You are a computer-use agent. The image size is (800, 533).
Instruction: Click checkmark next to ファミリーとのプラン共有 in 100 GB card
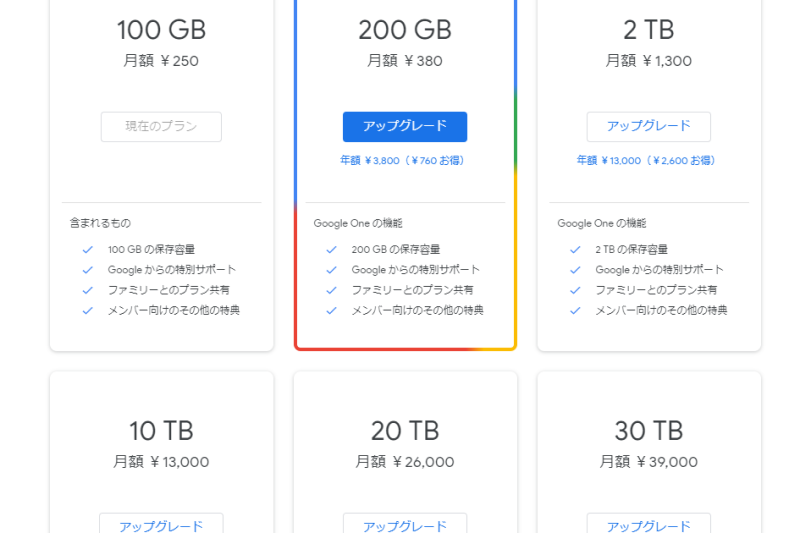(x=88, y=290)
